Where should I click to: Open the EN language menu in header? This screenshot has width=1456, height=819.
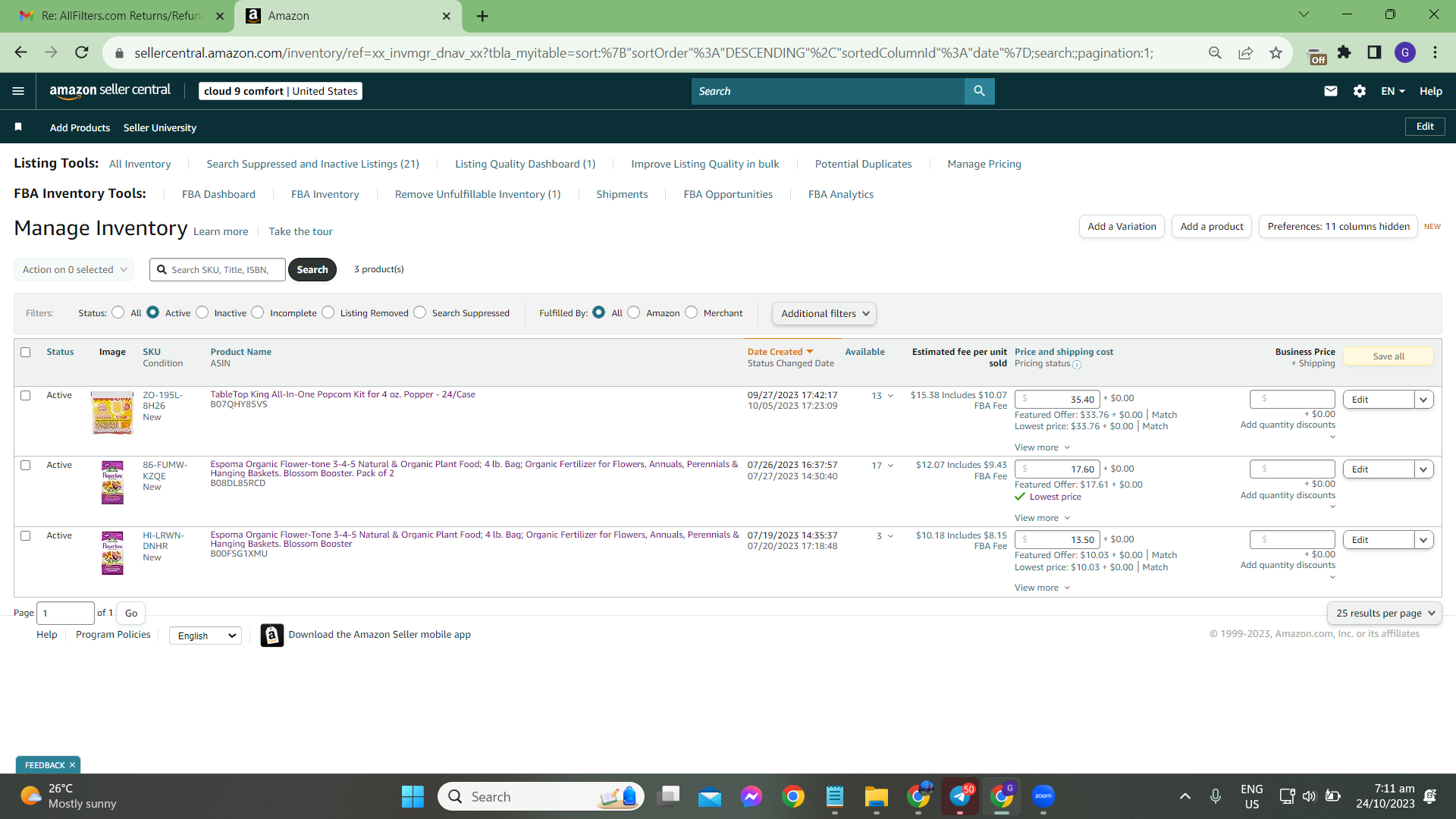pyautogui.click(x=1393, y=91)
